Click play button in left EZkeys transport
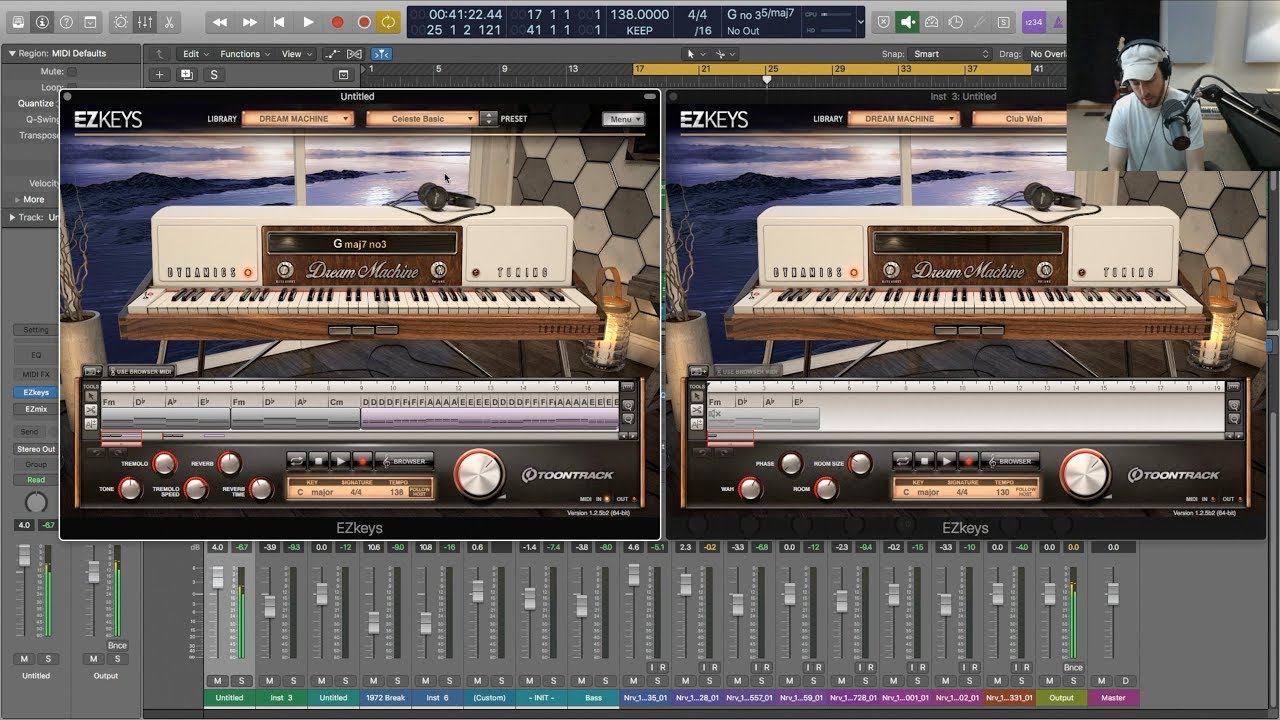Screen dimensions: 1280x720 [340, 461]
